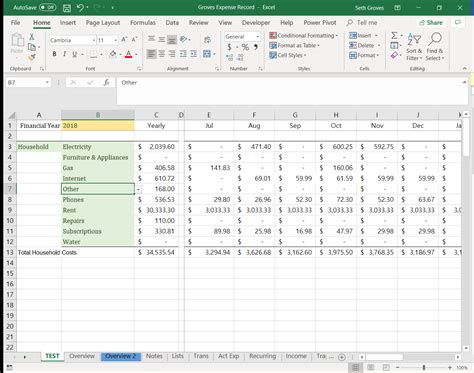Open the Find & Select menu
The height and width of the screenshot is (373, 474).
pos(435,46)
